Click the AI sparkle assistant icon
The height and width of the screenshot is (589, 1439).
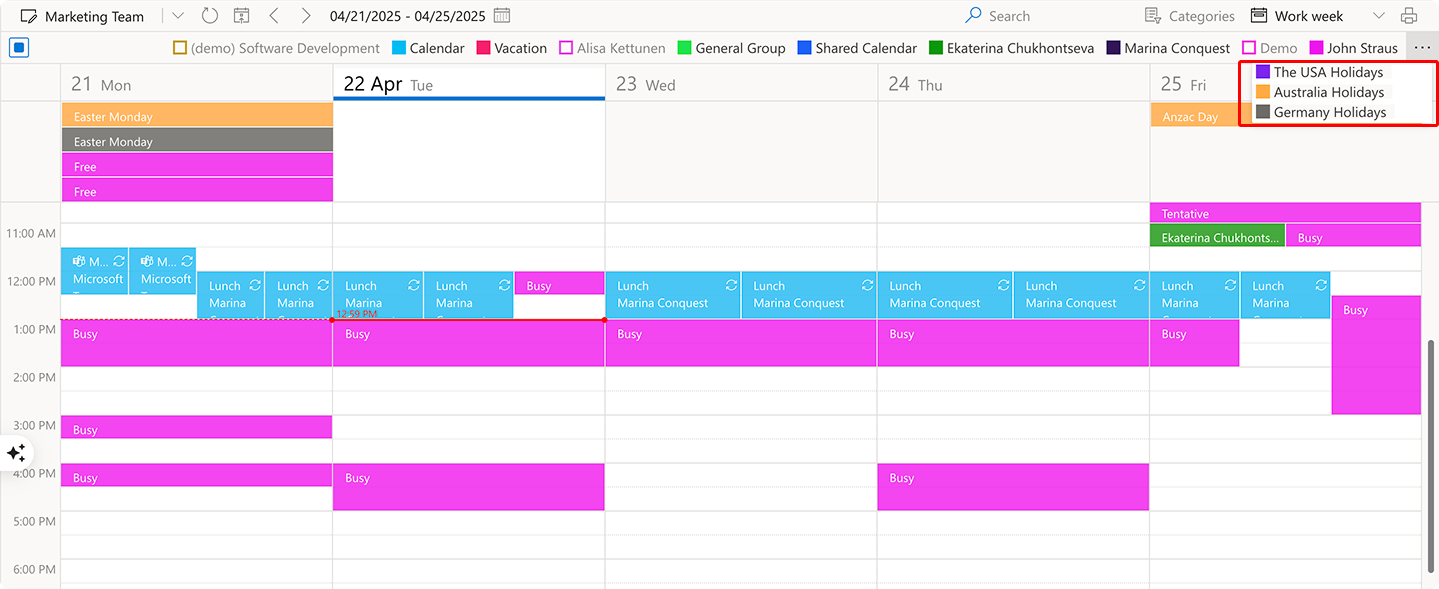(x=16, y=453)
